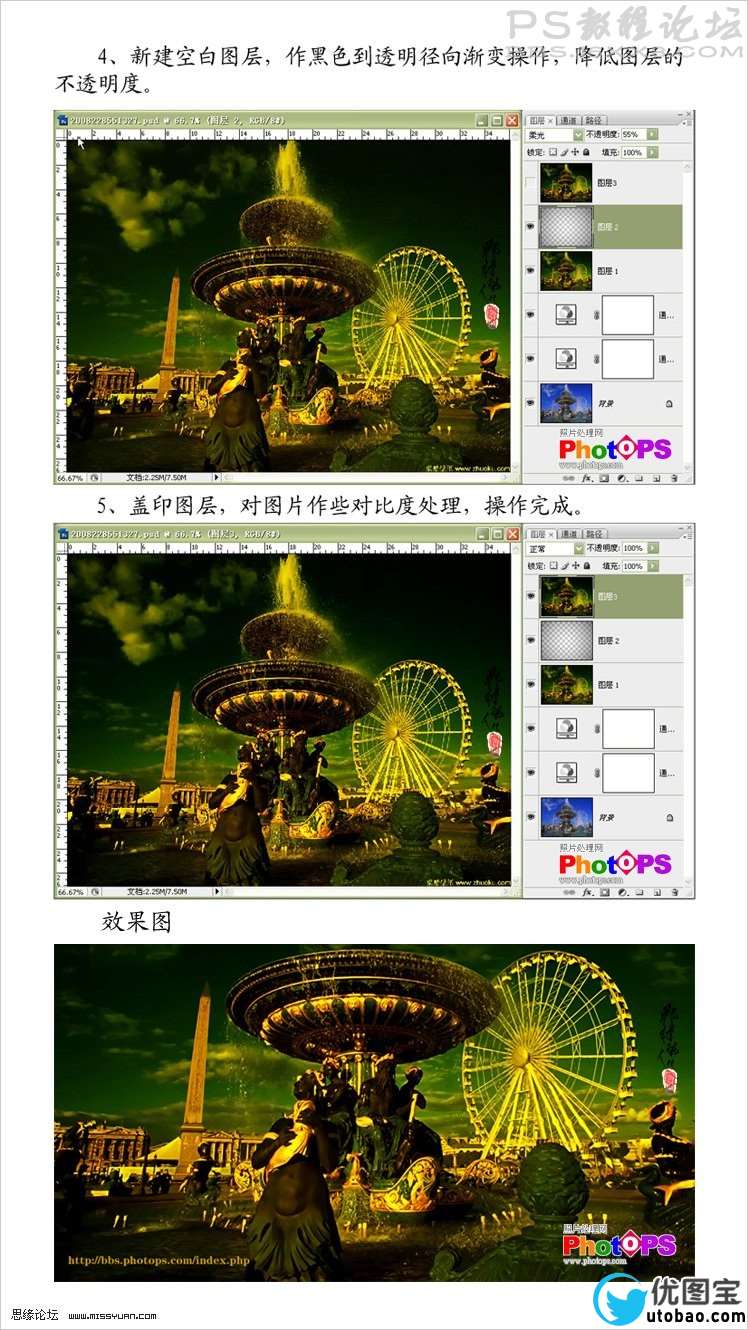Hide 图层 2 layer in step 5 panel
748x1330 pixels.
click(x=531, y=640)
